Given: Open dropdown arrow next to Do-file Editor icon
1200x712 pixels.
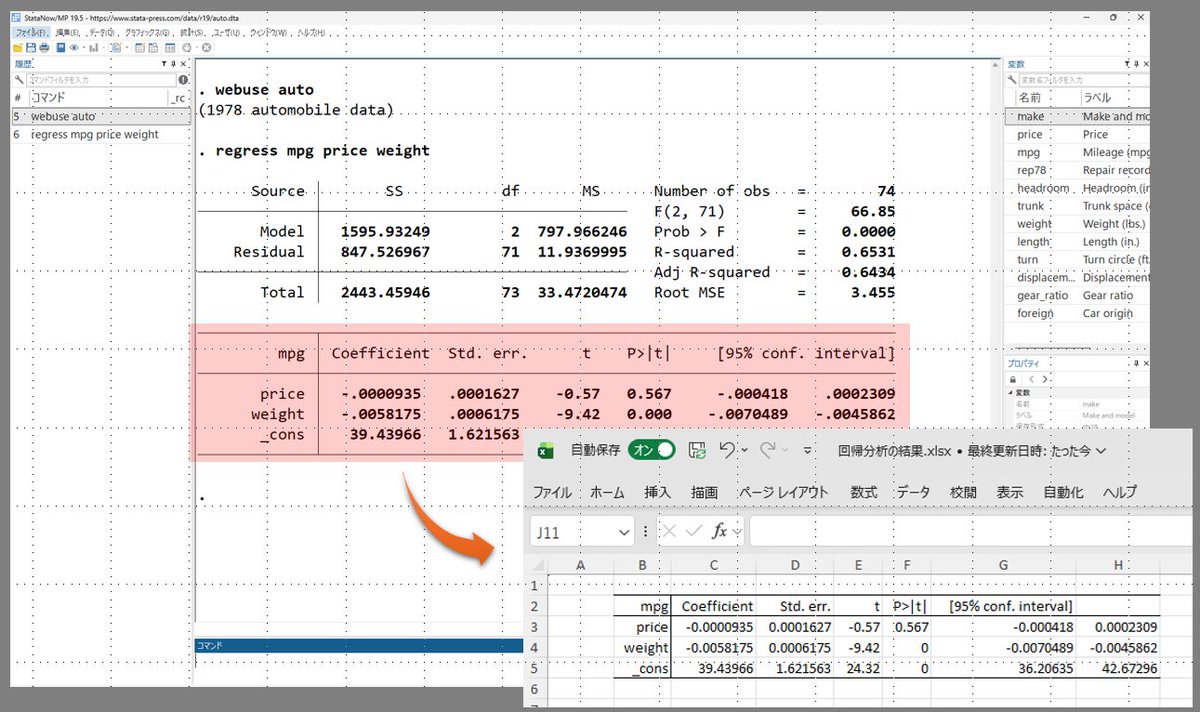Looking at the screenshot, I should (127, 48).
